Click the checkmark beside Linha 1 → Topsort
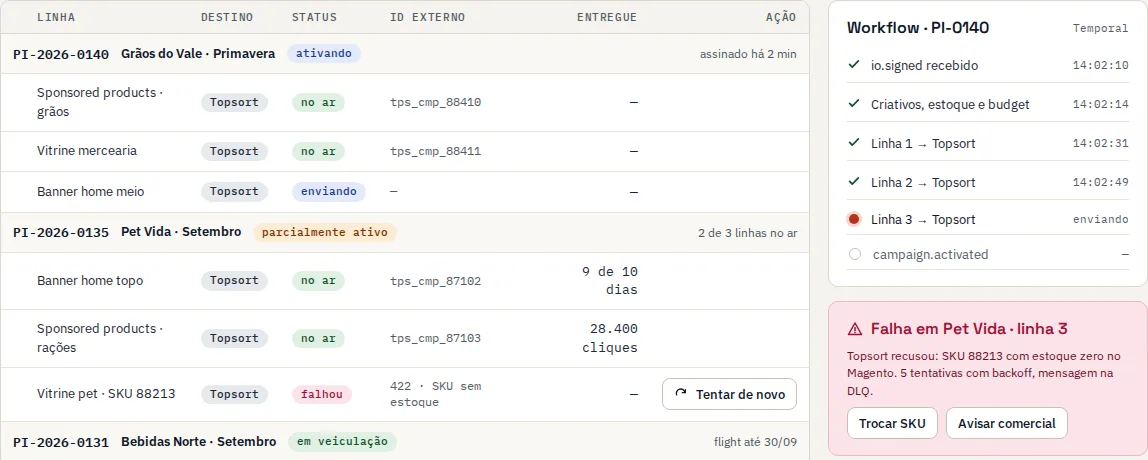The width and height of the screenshot is (1148, 460). click(x=854, y=143)
